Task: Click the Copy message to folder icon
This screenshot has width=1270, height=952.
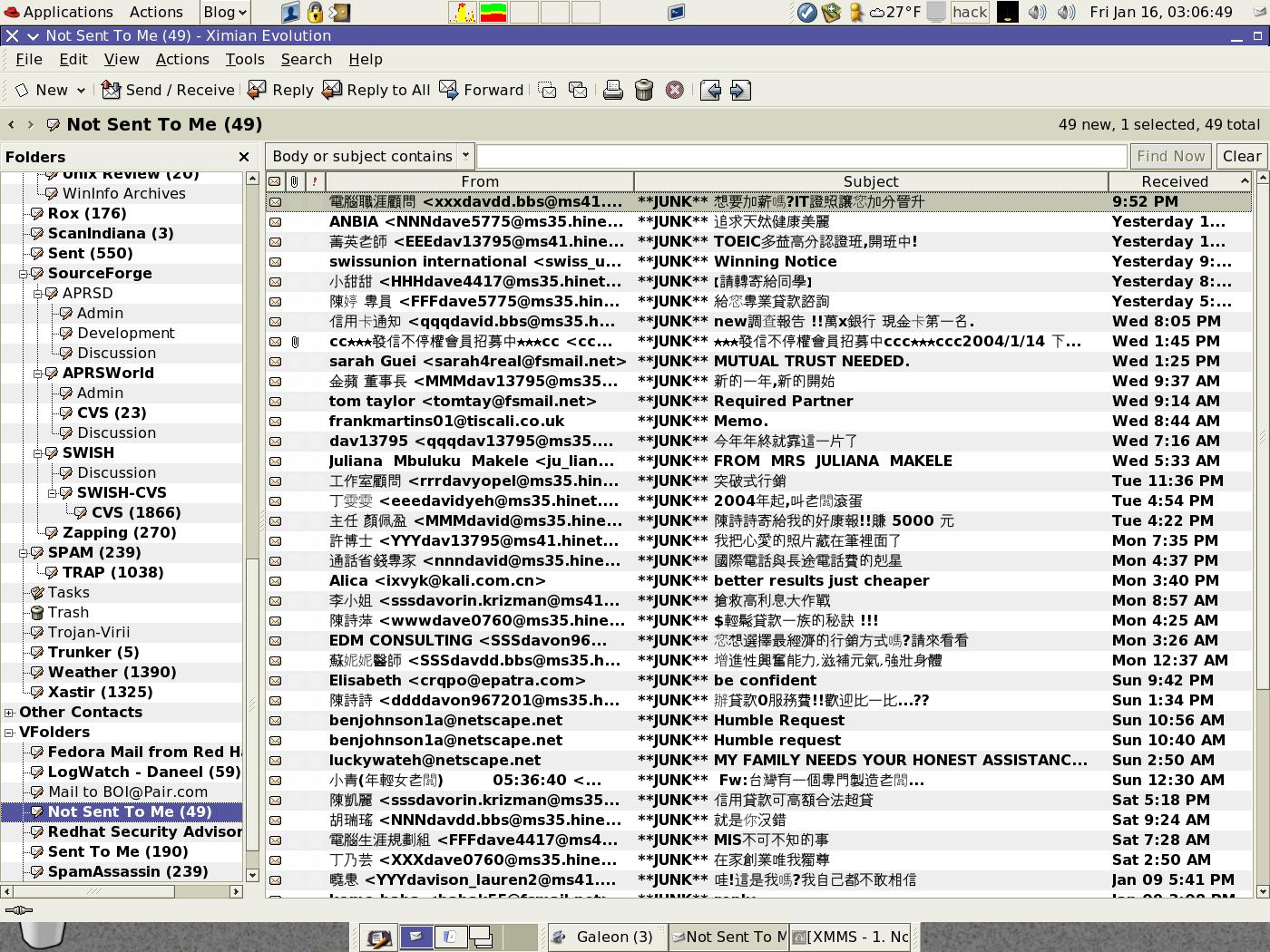Action: 578,90
